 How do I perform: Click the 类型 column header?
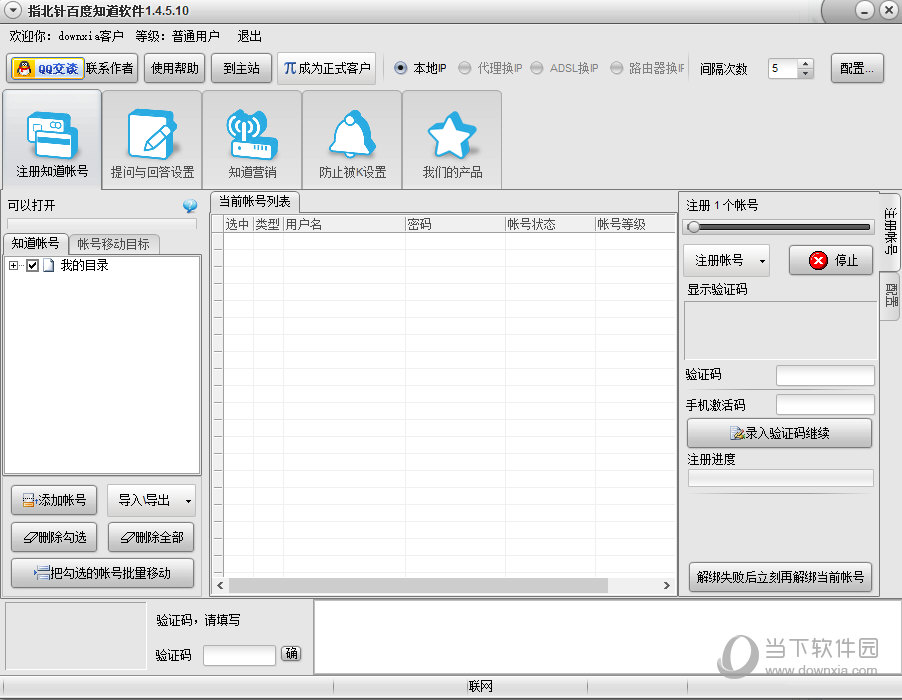click(x=268, y=224)
